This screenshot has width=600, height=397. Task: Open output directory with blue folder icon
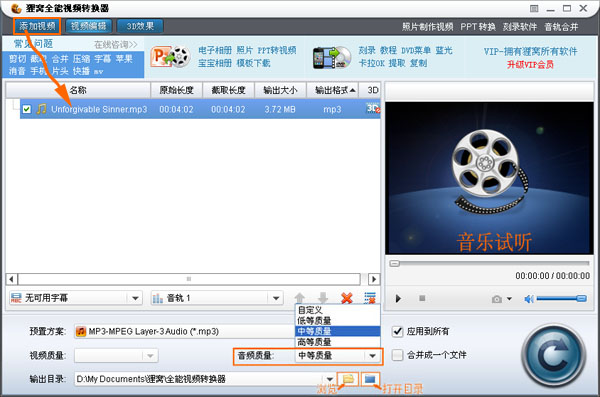(x=370, y=379)
